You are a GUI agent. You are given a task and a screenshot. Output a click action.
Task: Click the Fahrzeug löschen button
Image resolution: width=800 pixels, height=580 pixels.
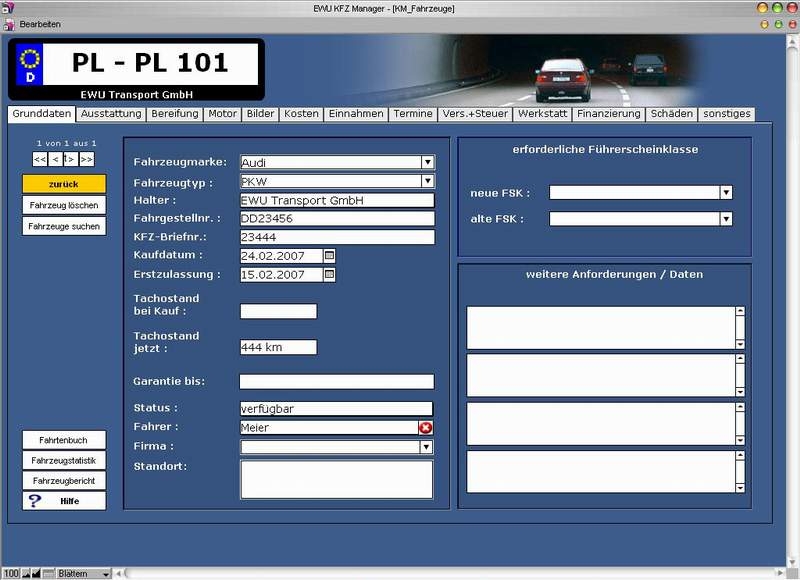(x=64, y=205)
